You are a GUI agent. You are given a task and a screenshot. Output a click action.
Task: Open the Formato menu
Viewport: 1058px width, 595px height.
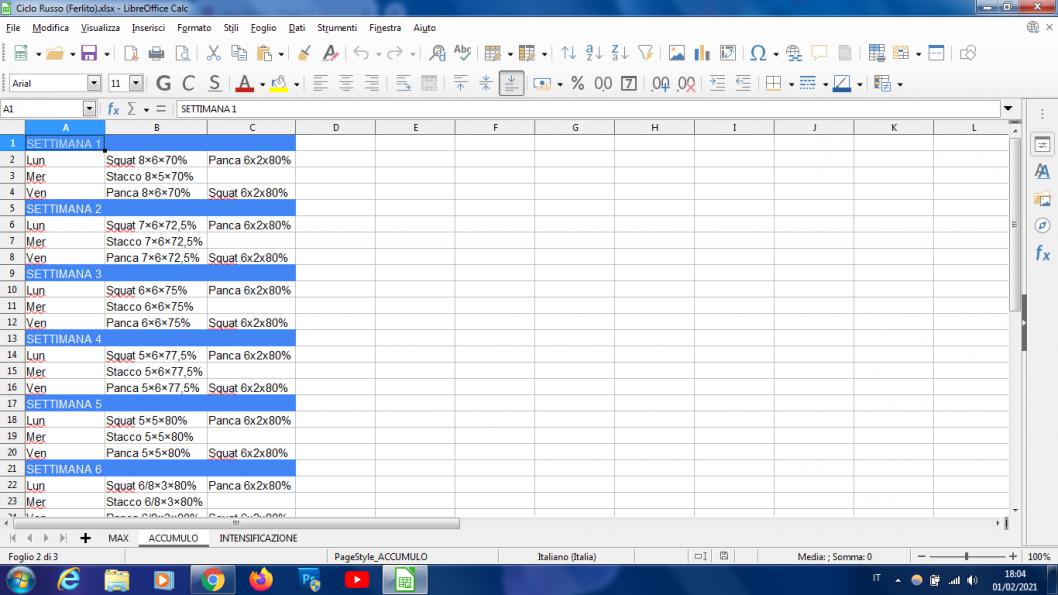point(193,27)
